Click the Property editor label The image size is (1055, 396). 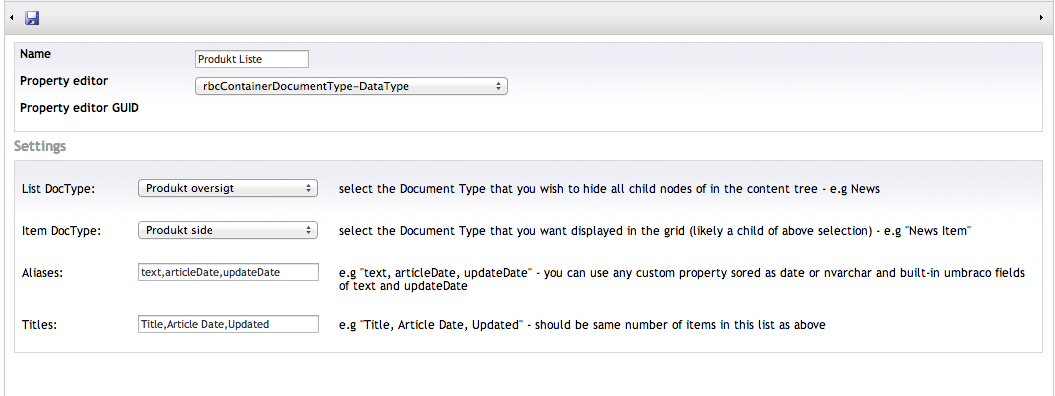pos(64,81)
